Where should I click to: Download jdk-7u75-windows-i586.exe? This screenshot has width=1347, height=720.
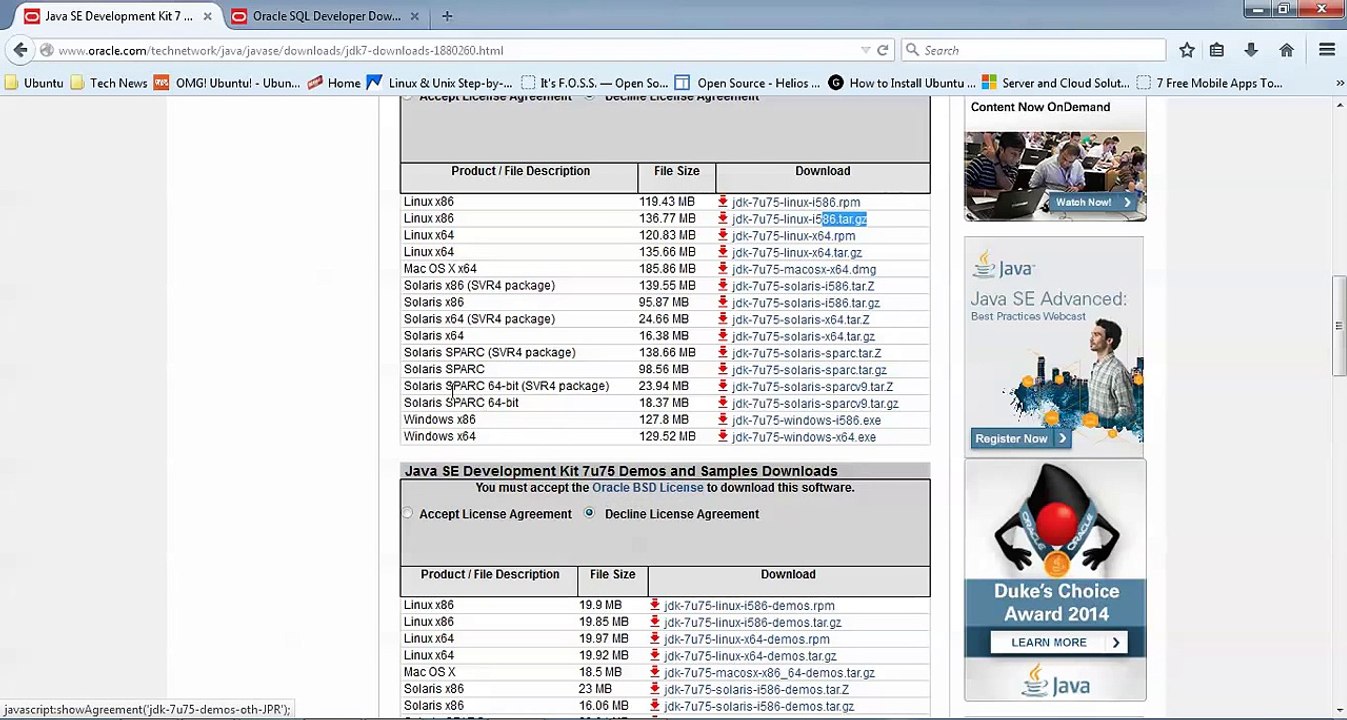click(806, 420)
